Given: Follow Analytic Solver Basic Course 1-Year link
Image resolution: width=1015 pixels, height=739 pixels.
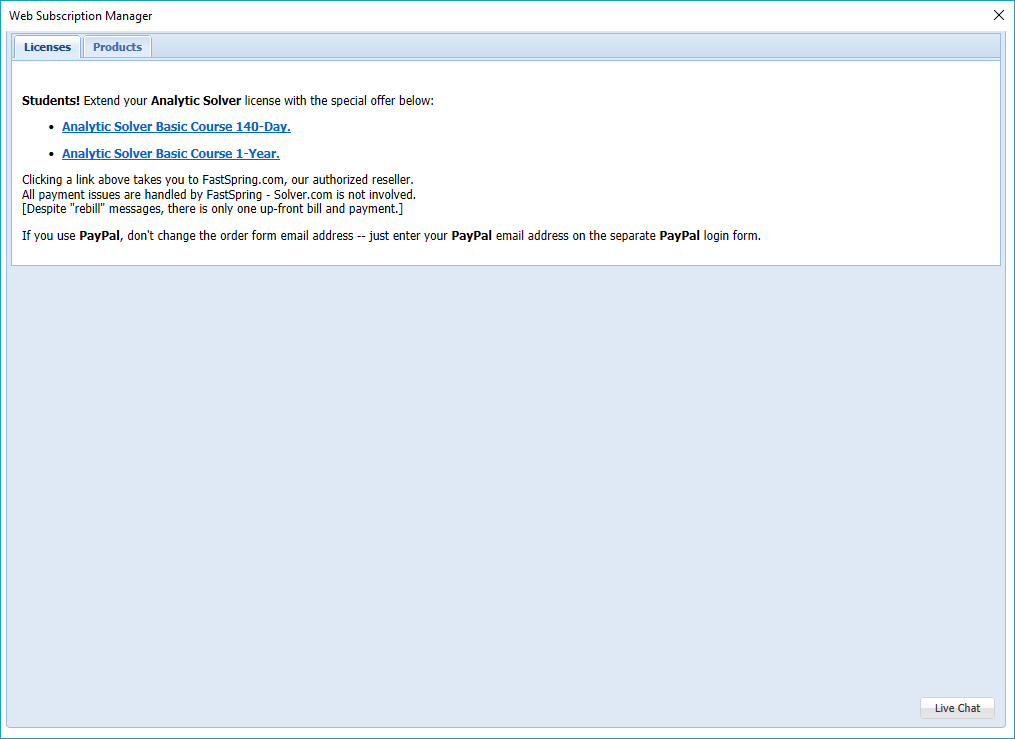Looking at the screenshot, I should coord(171,153).
